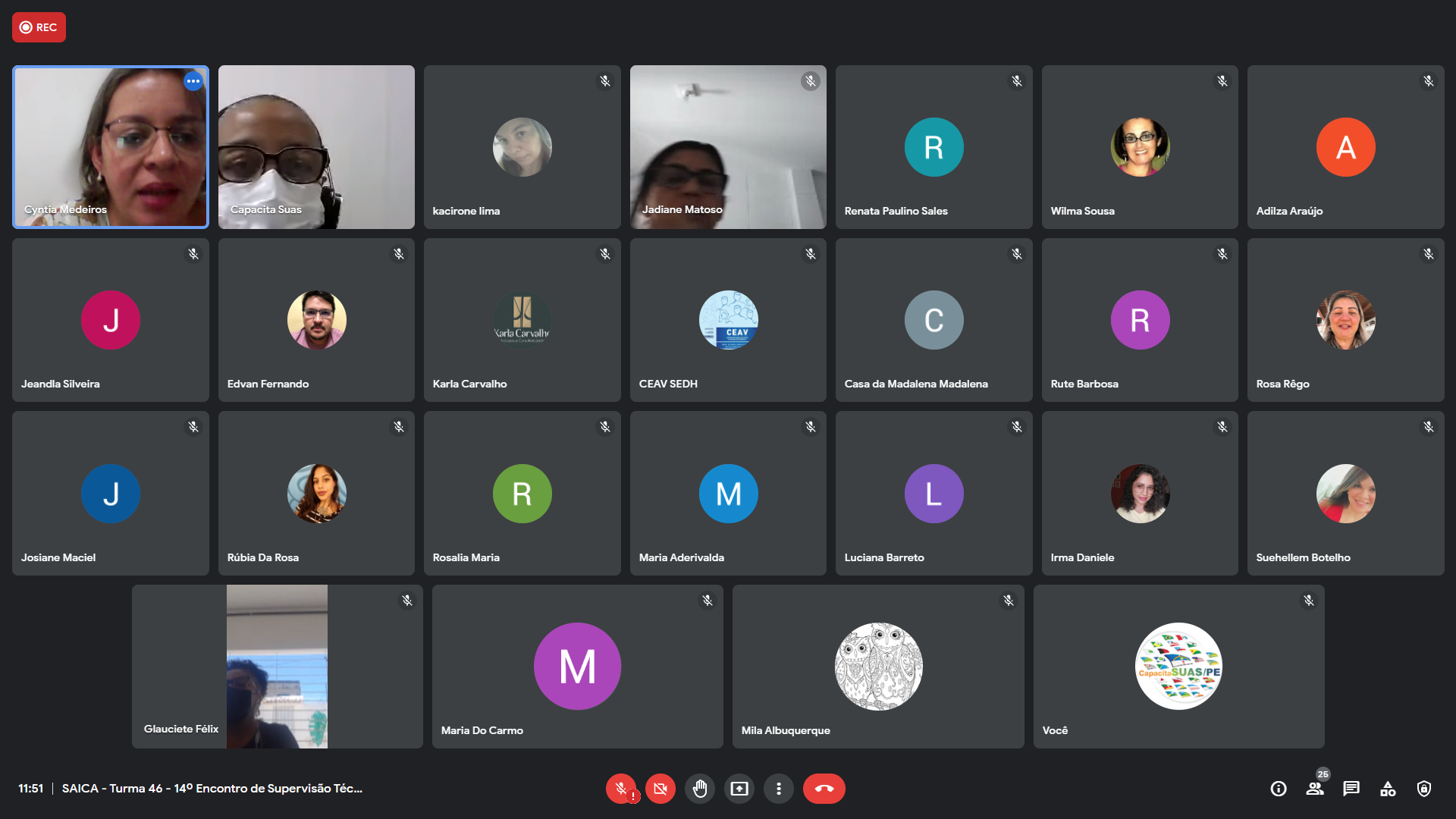This screenshot has height=819, width=1456.
Task: Click the meeting title SAICA - Turma 46
Action: coord(212,789)
